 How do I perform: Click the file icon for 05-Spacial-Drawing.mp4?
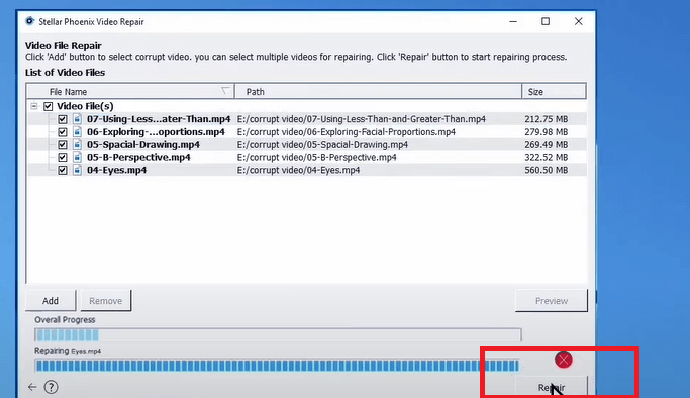[77, 144]
